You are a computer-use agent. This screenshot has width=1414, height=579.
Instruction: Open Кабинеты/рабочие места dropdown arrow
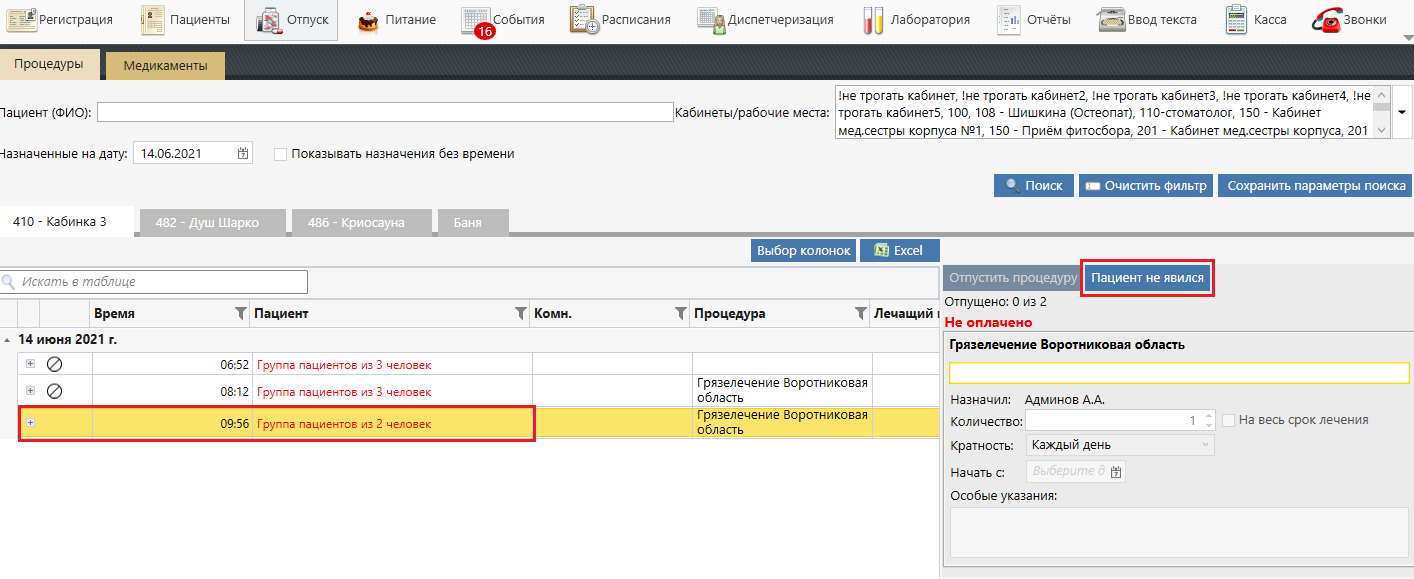[1402, 112]
